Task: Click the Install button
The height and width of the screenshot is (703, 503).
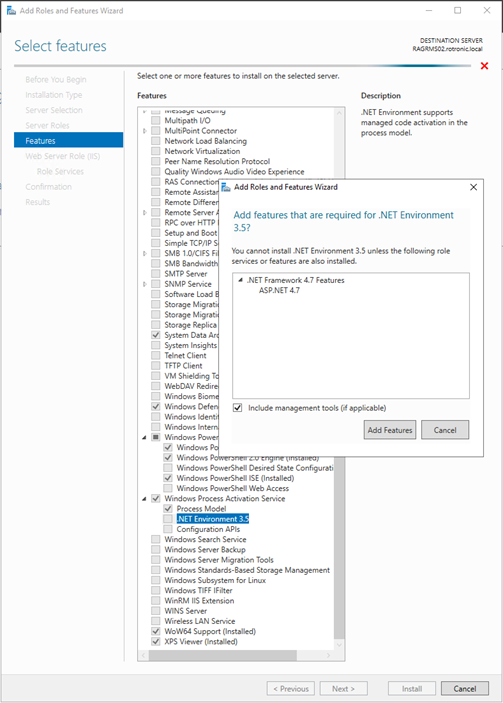Action: click(x=412, y=688)
